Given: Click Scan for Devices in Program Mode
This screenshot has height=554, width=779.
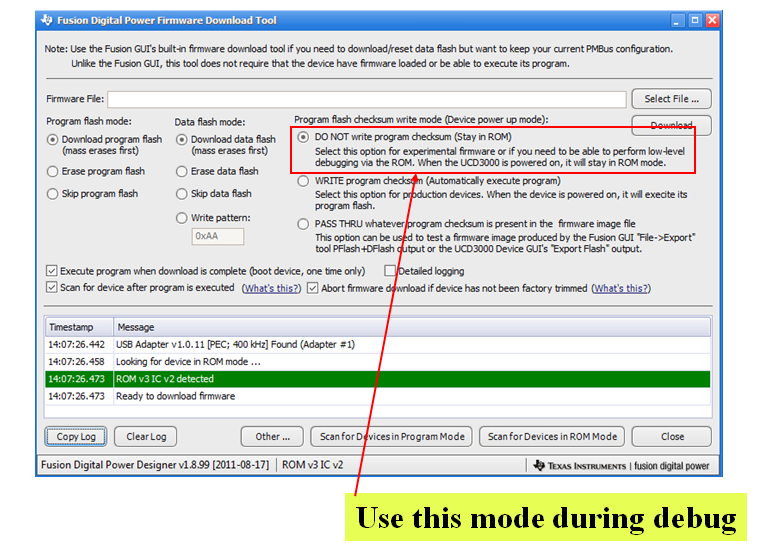Looking at the screenshot, I should (x=391, y=437).
